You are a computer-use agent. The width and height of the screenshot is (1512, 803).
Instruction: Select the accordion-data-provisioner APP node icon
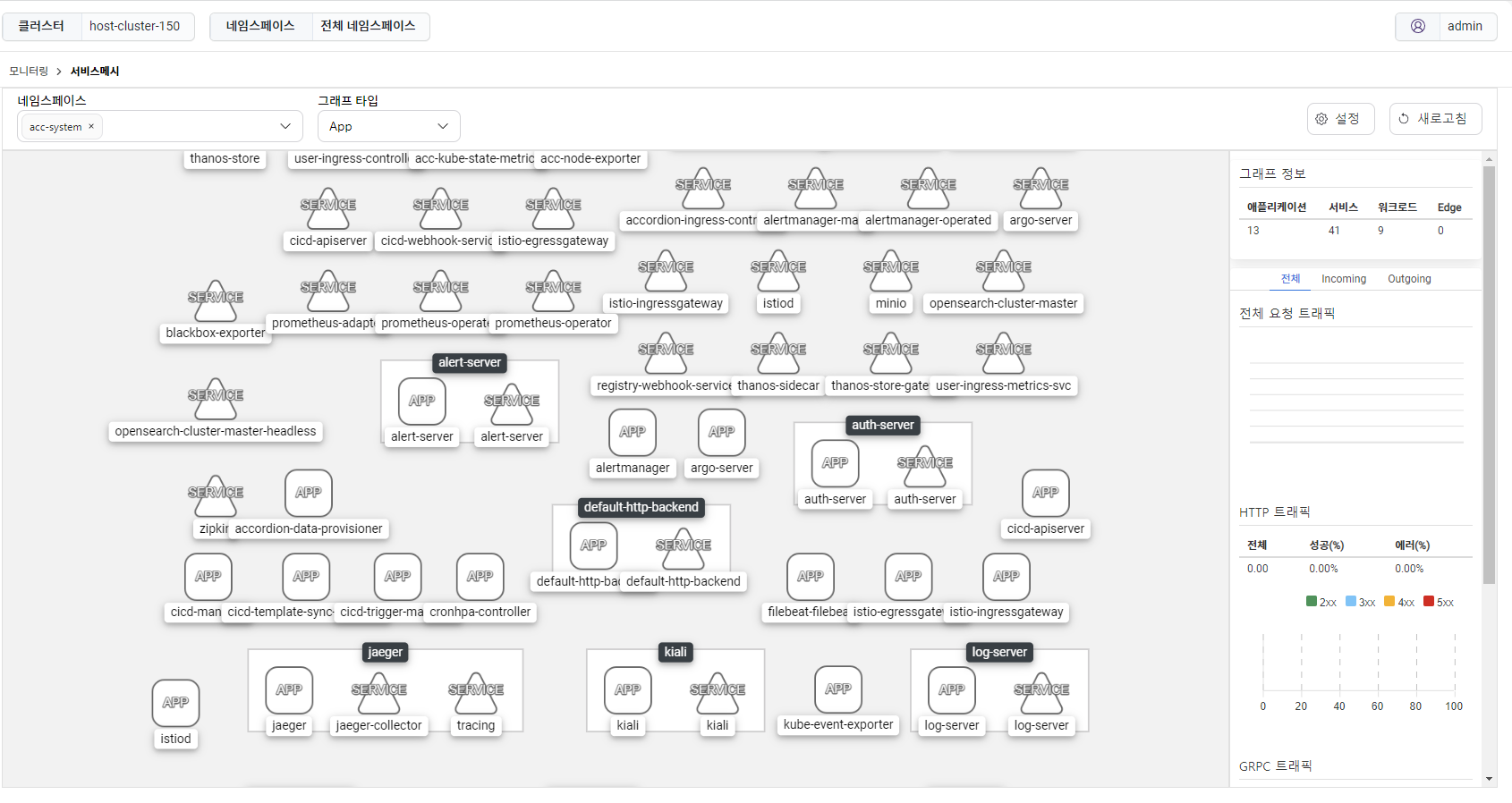(309, 493)
